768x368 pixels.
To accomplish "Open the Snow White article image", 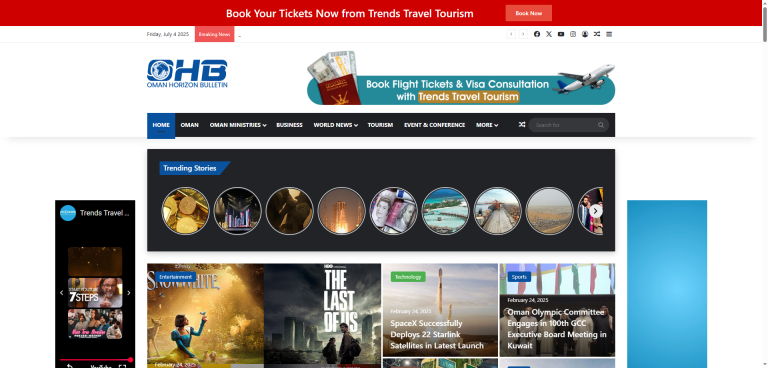I will click(x=205, y=316).
